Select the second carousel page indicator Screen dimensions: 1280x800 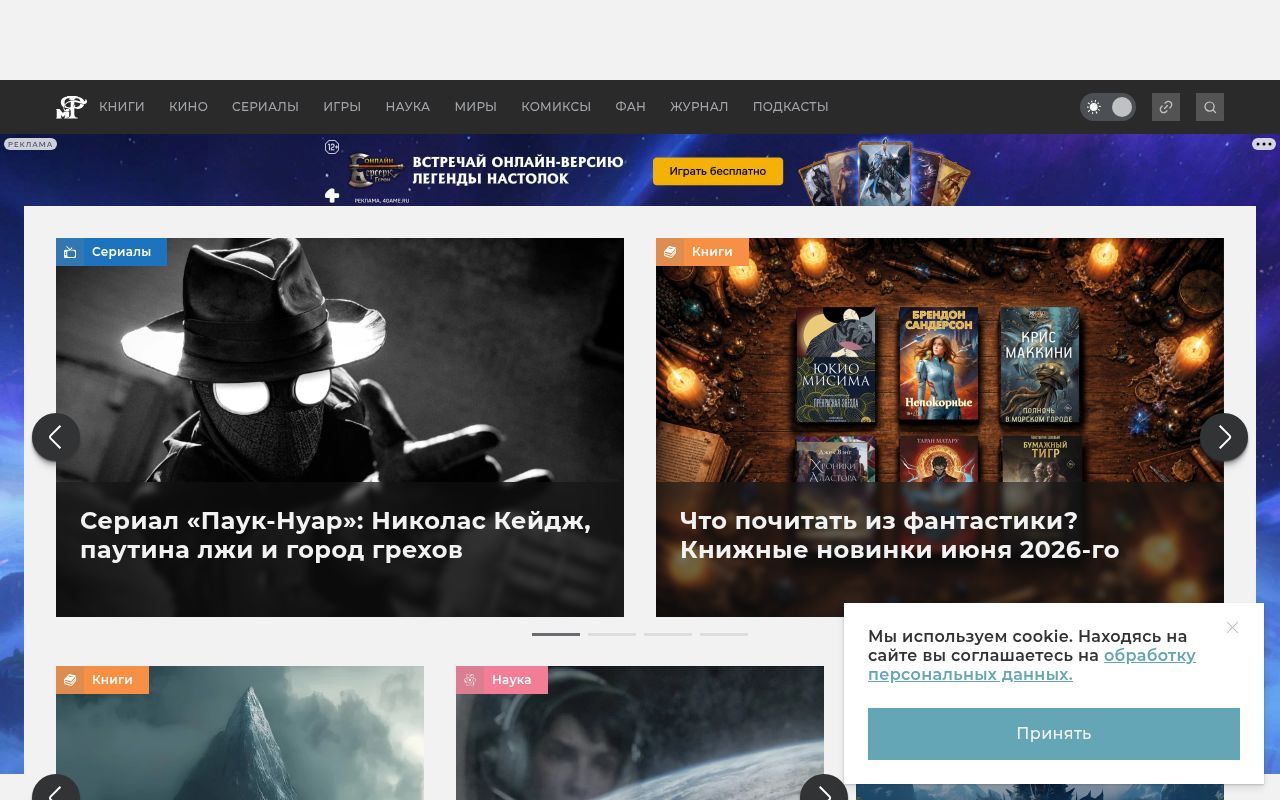coord(612,634)
